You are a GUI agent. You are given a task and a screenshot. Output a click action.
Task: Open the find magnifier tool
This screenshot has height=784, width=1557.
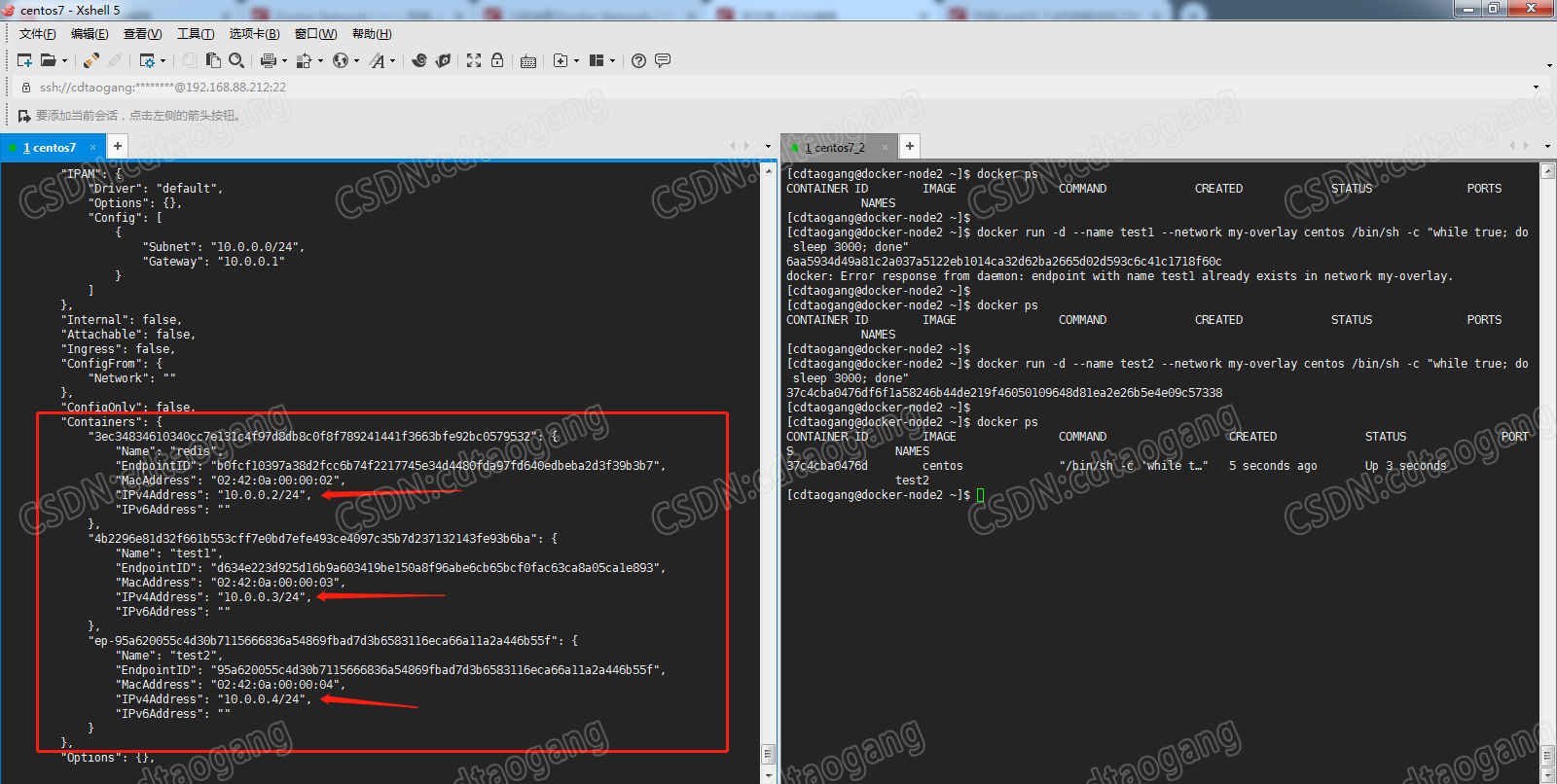tap(236, 60)
